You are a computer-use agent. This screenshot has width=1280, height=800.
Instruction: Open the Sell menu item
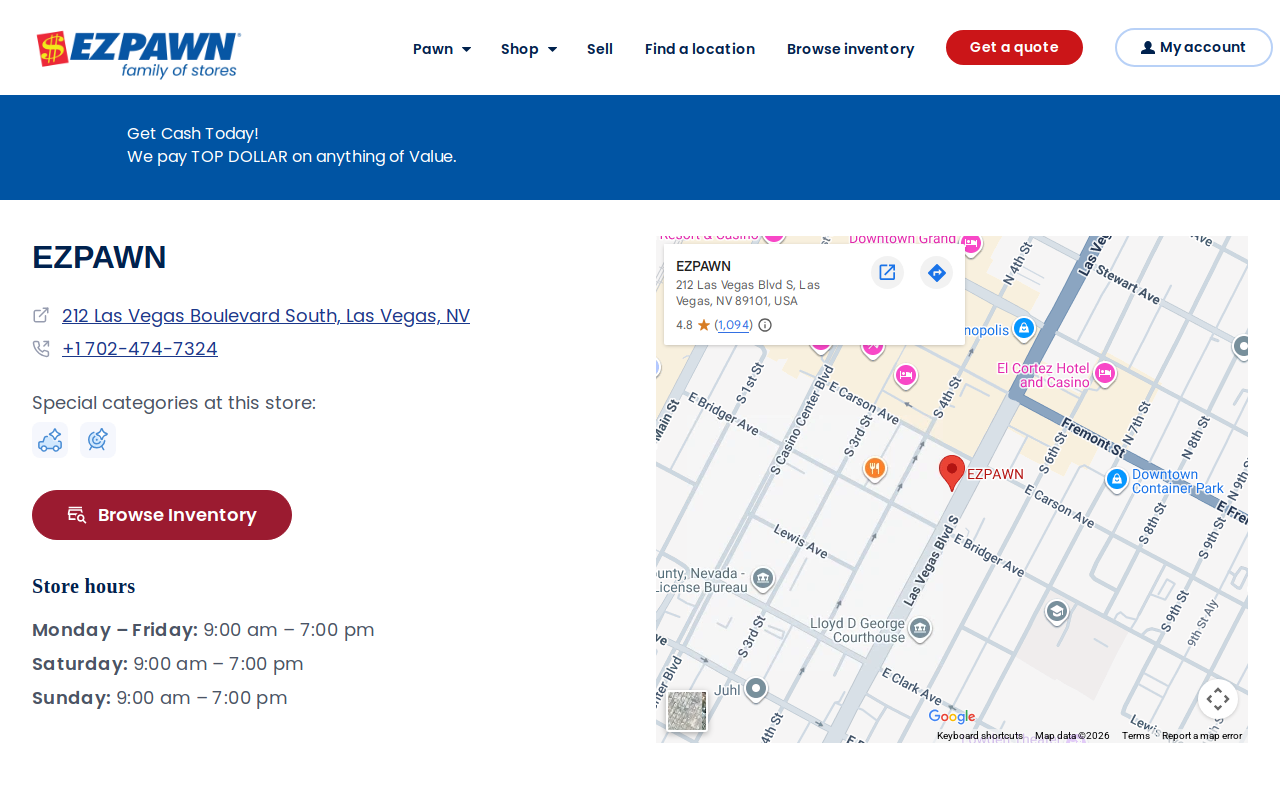tap(600, 49)
